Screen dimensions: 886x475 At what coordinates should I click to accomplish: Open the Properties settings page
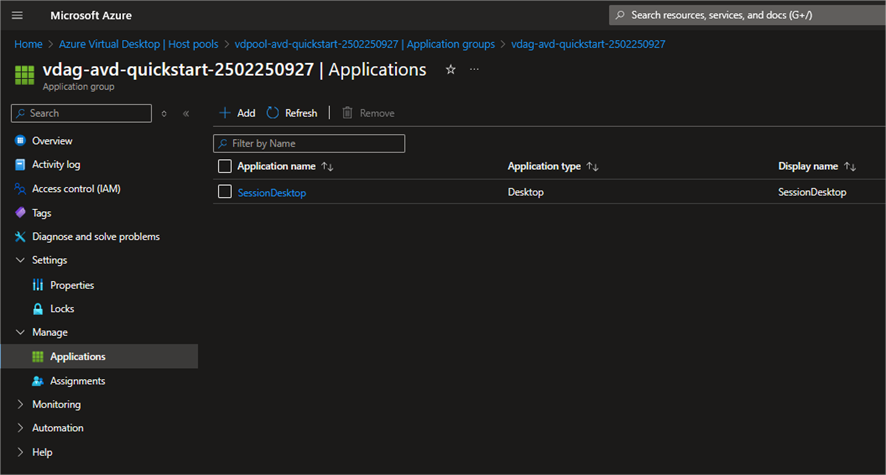click(x=72, y=285)
